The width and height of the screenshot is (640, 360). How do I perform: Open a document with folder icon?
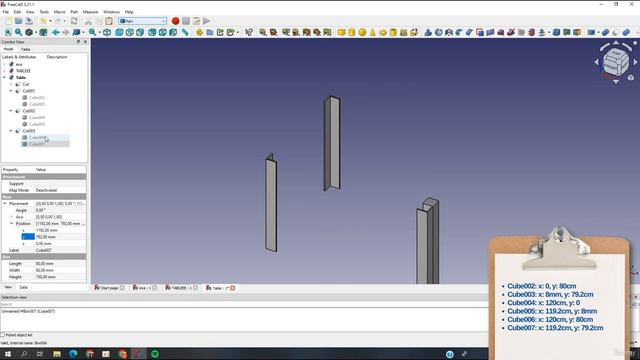pyautogui.click(x=19, y=21)
